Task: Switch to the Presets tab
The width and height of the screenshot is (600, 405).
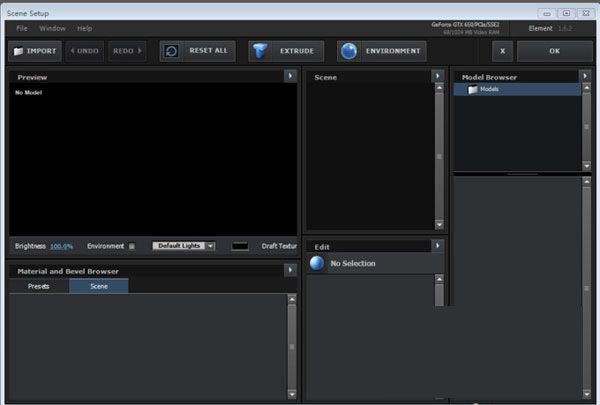Action: (38, 286)
